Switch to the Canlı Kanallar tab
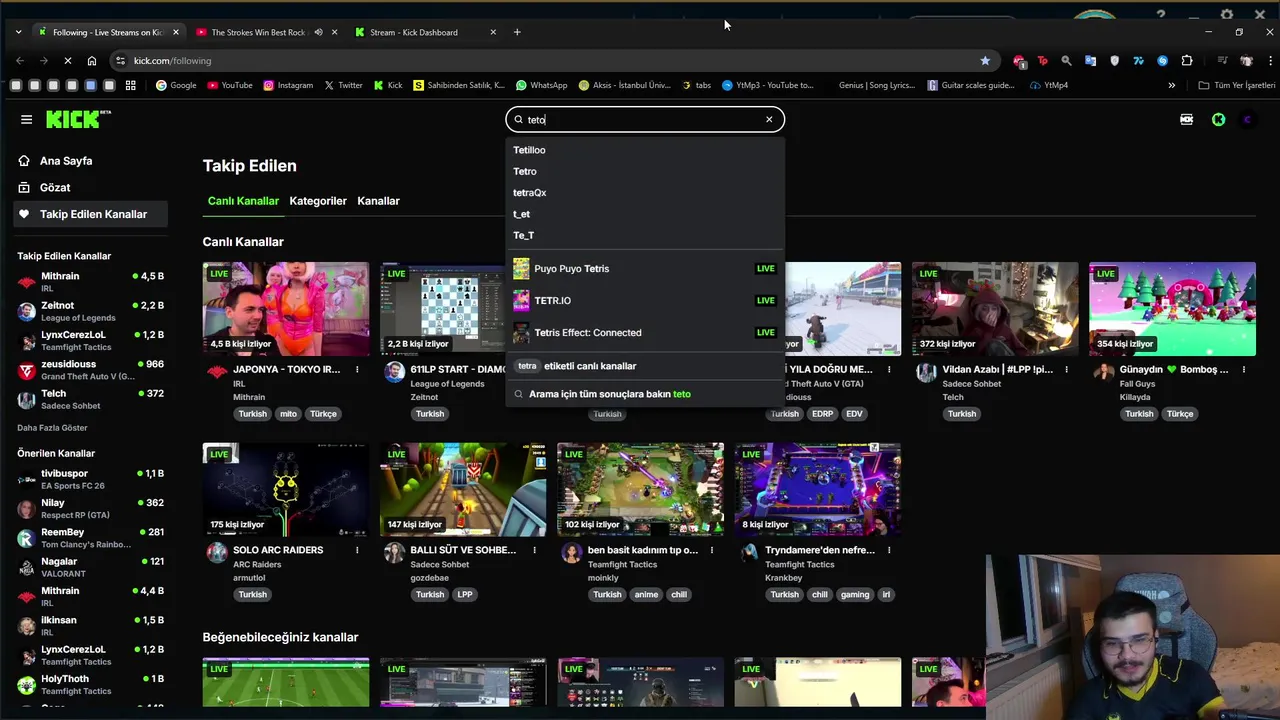The width and height of the screenshot is (1280, 720). pos(243,201)
